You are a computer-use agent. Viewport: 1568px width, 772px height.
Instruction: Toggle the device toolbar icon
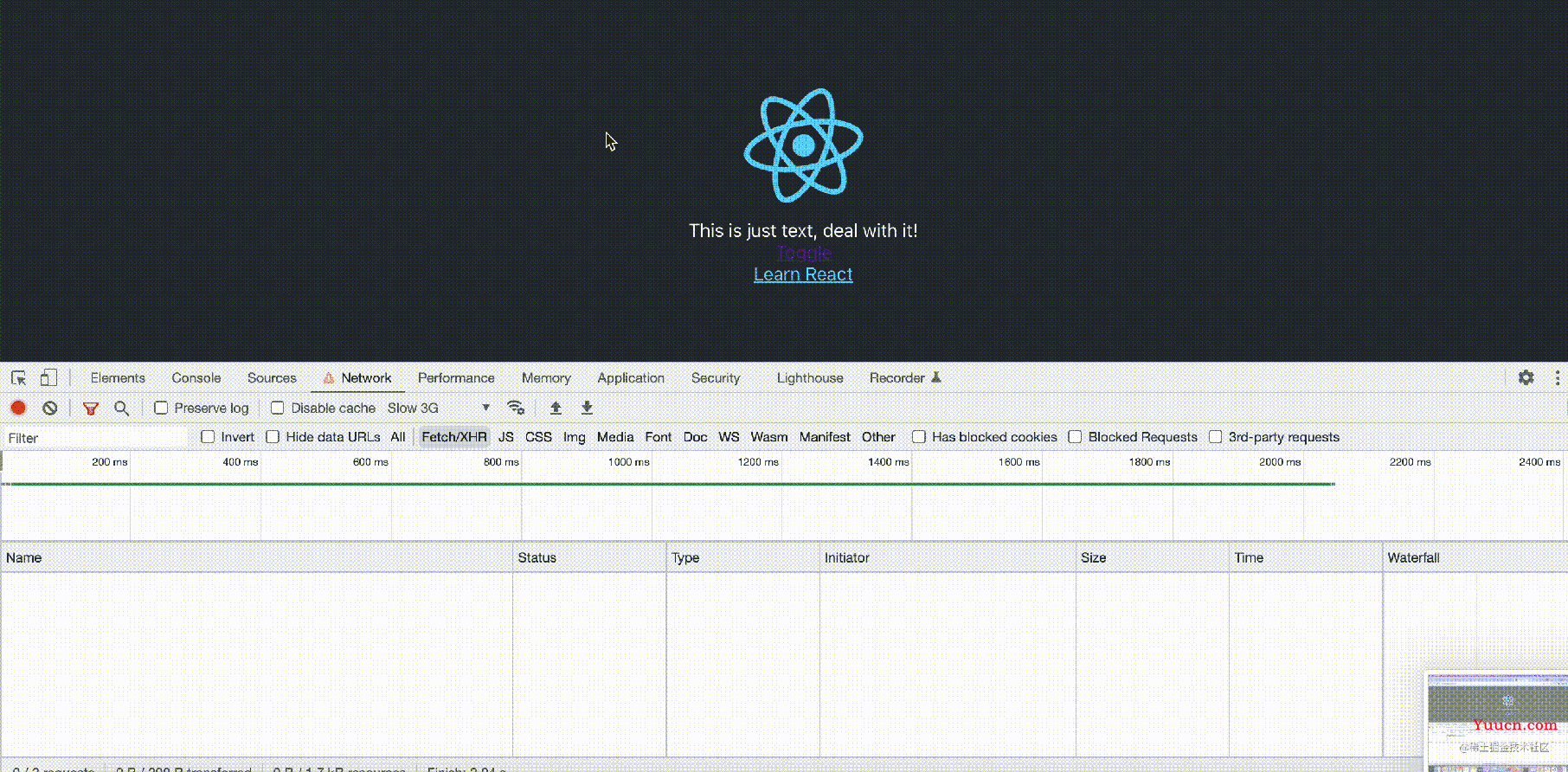(48, 378)
